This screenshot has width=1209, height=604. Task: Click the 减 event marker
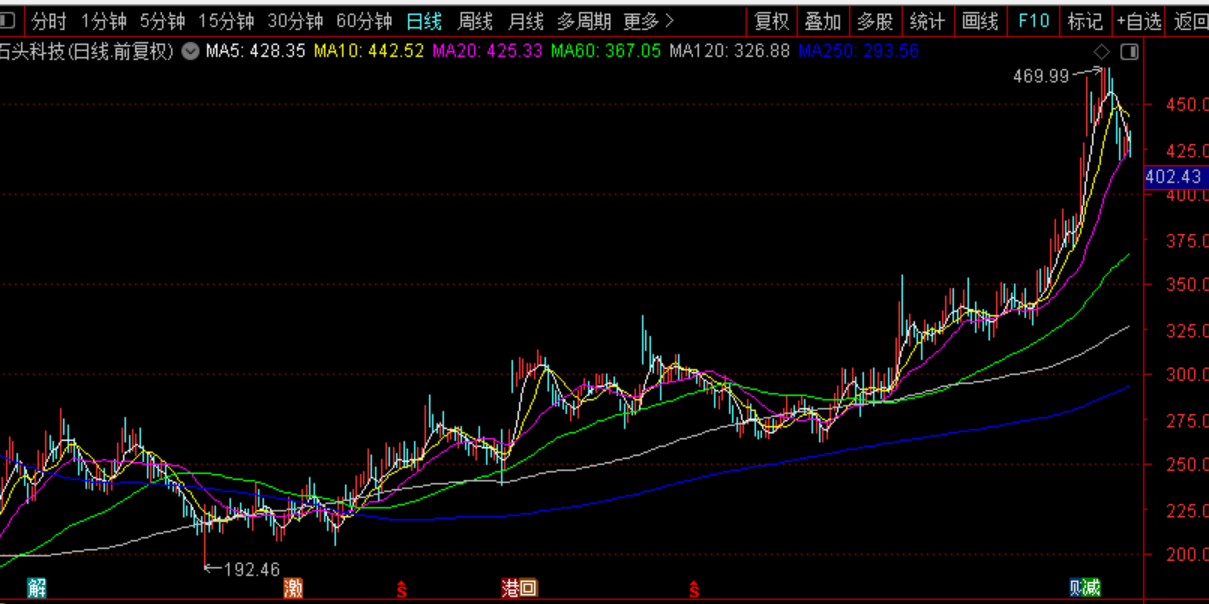tap(1092, 588)
